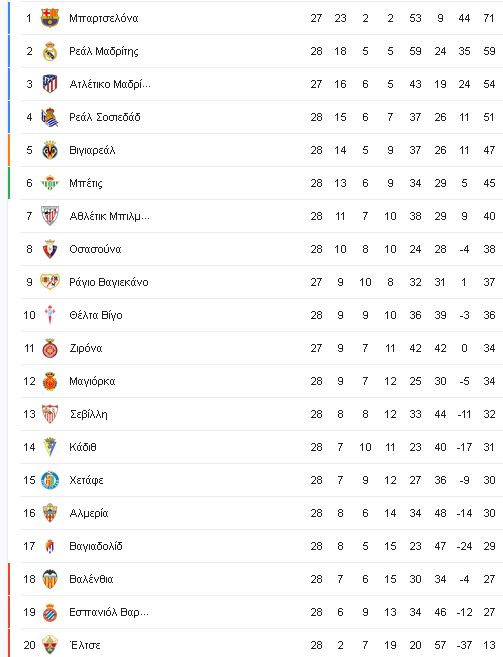
Task: Select the Σεβίλλη team name
Action: coord(88,414)
